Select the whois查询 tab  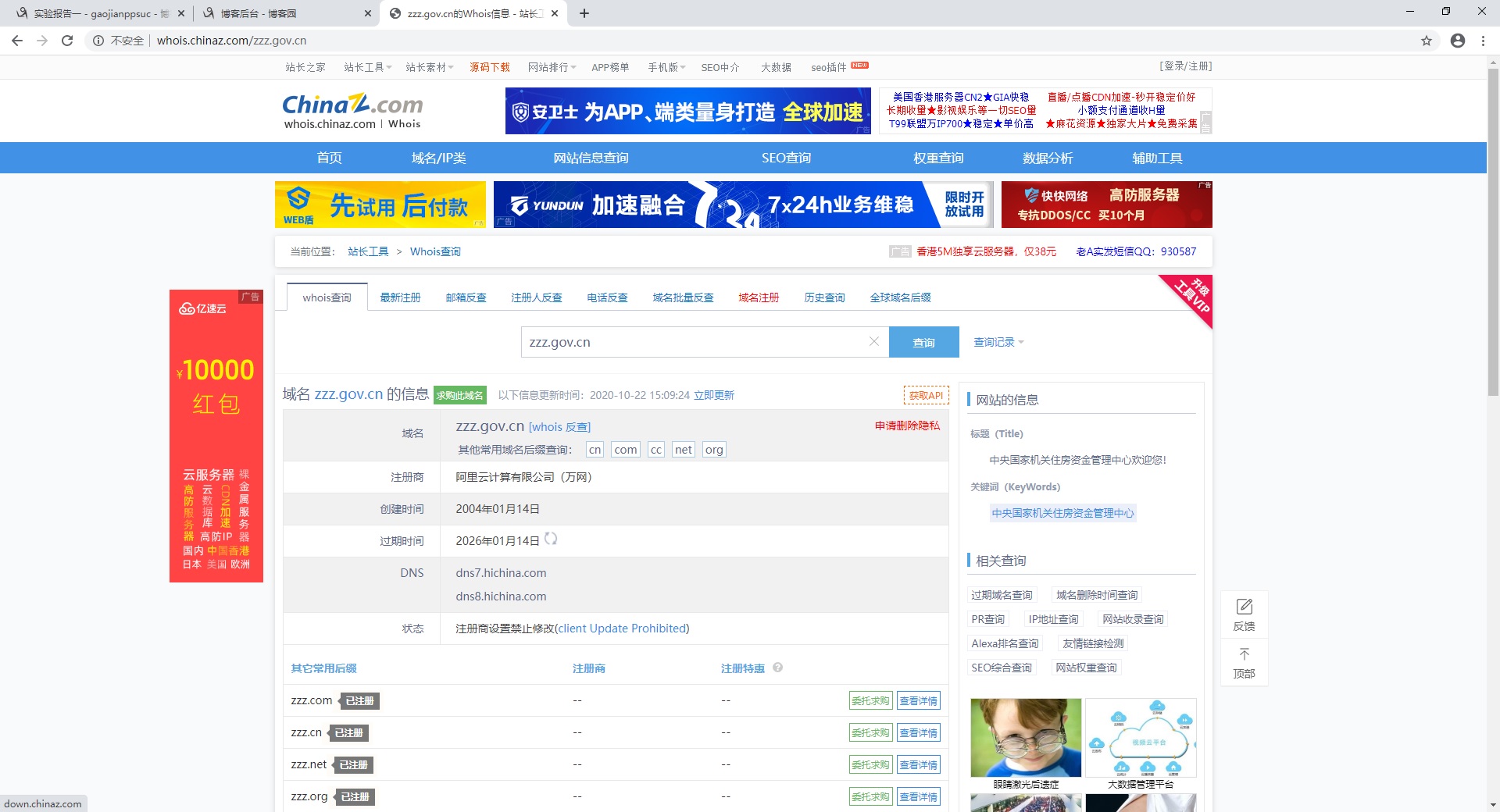coord(327,297)
